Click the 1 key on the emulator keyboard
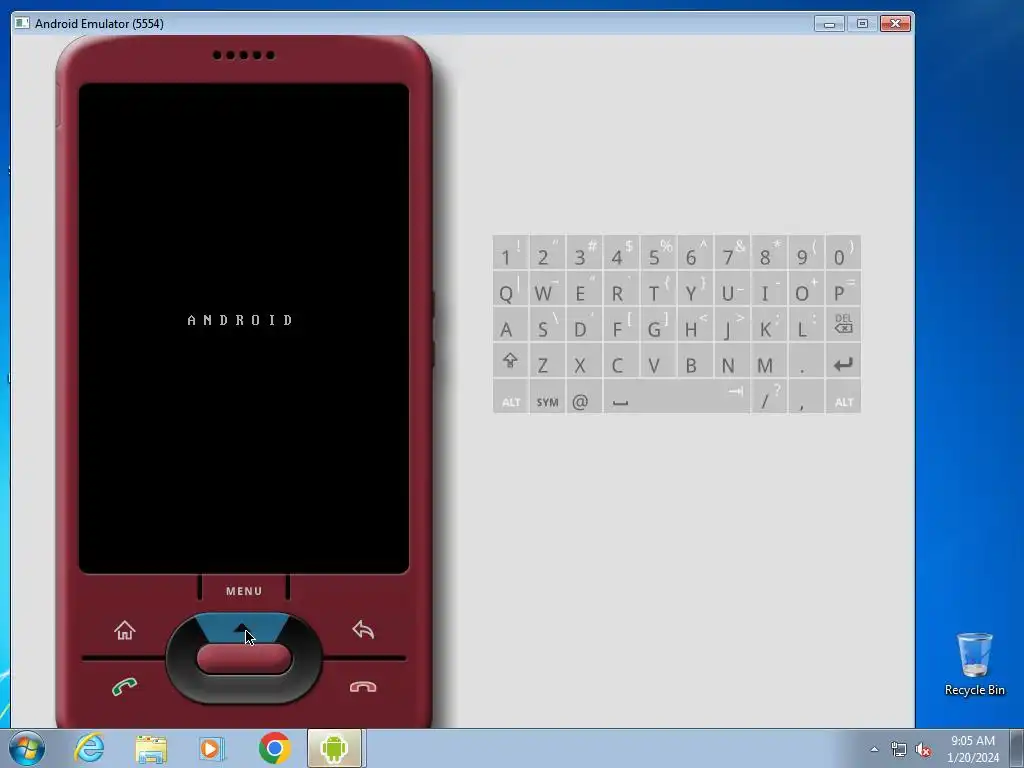Image resolution: width=1024 pixels, height=768 pixels. tap(511, 253)
